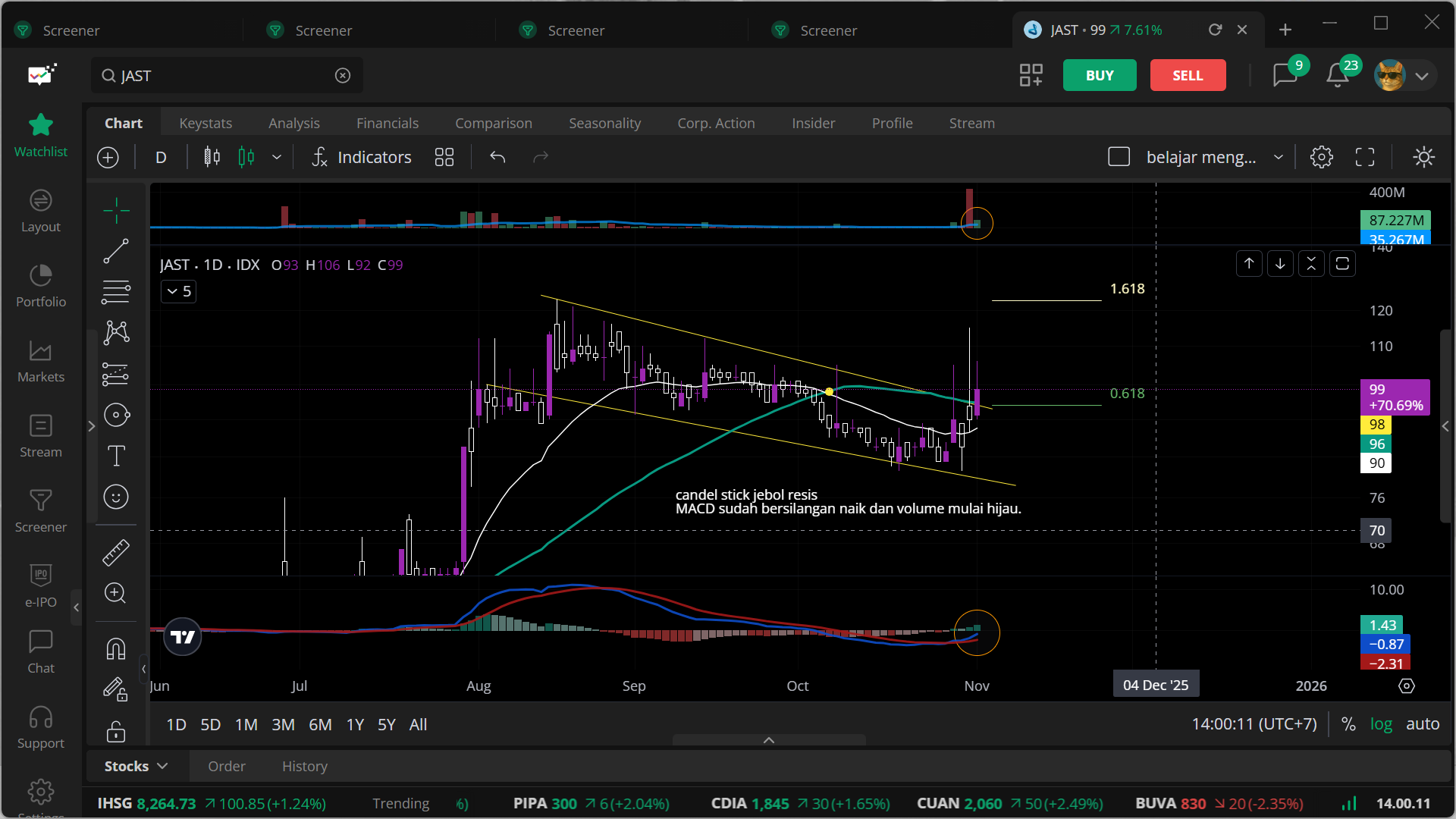Expand the belajar meng layout dropdown
The width and height of the screenshot is (1456, 819).
[1279, 157]
